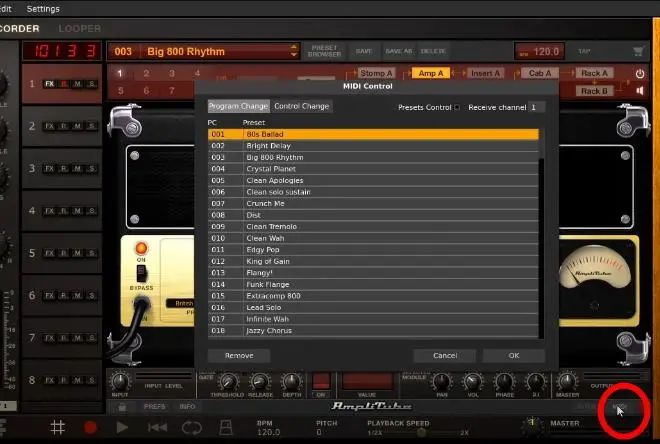Click the grid metronome icon in transport bar
660x444 pixels.
click(57, 428)
